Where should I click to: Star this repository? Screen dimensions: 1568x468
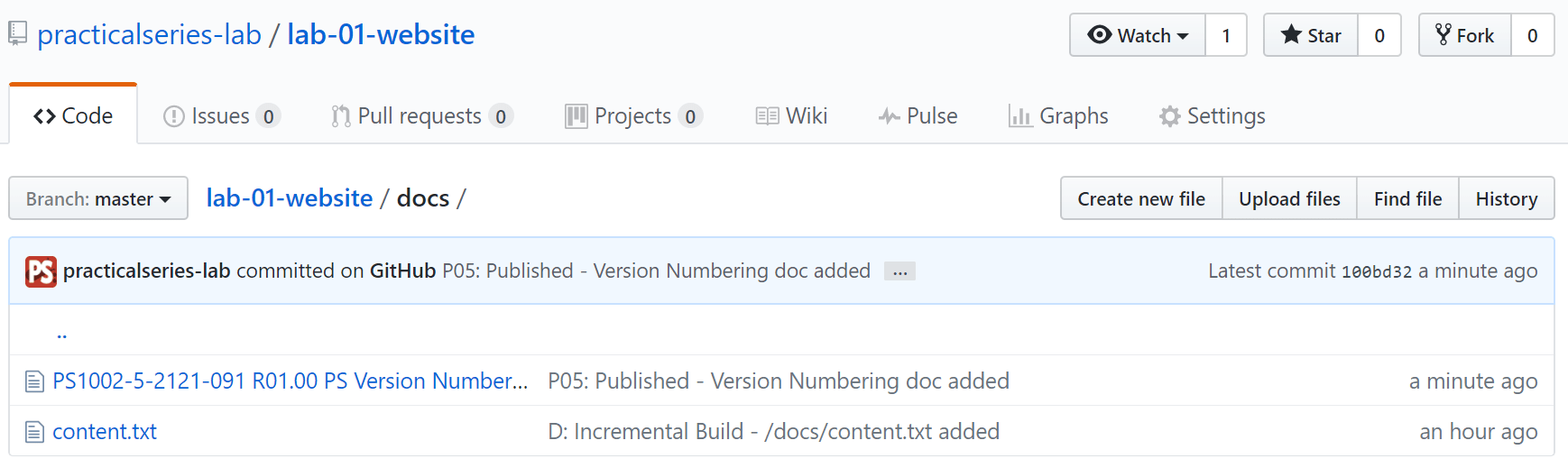coord(1311,35)
